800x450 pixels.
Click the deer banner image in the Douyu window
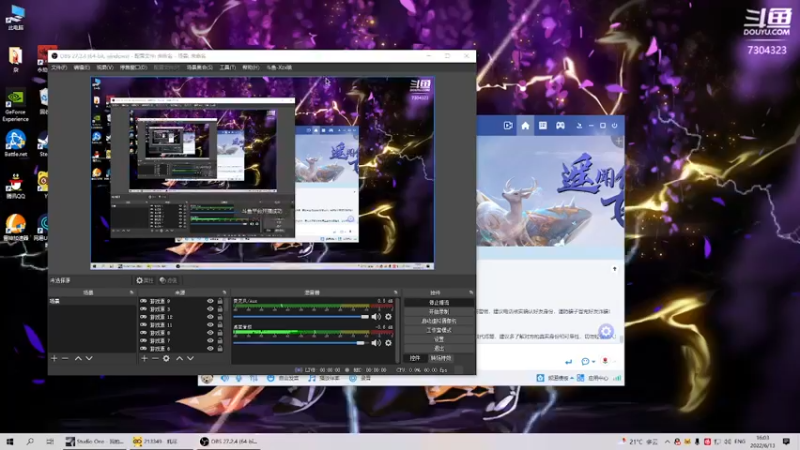[x=550, y=191]
